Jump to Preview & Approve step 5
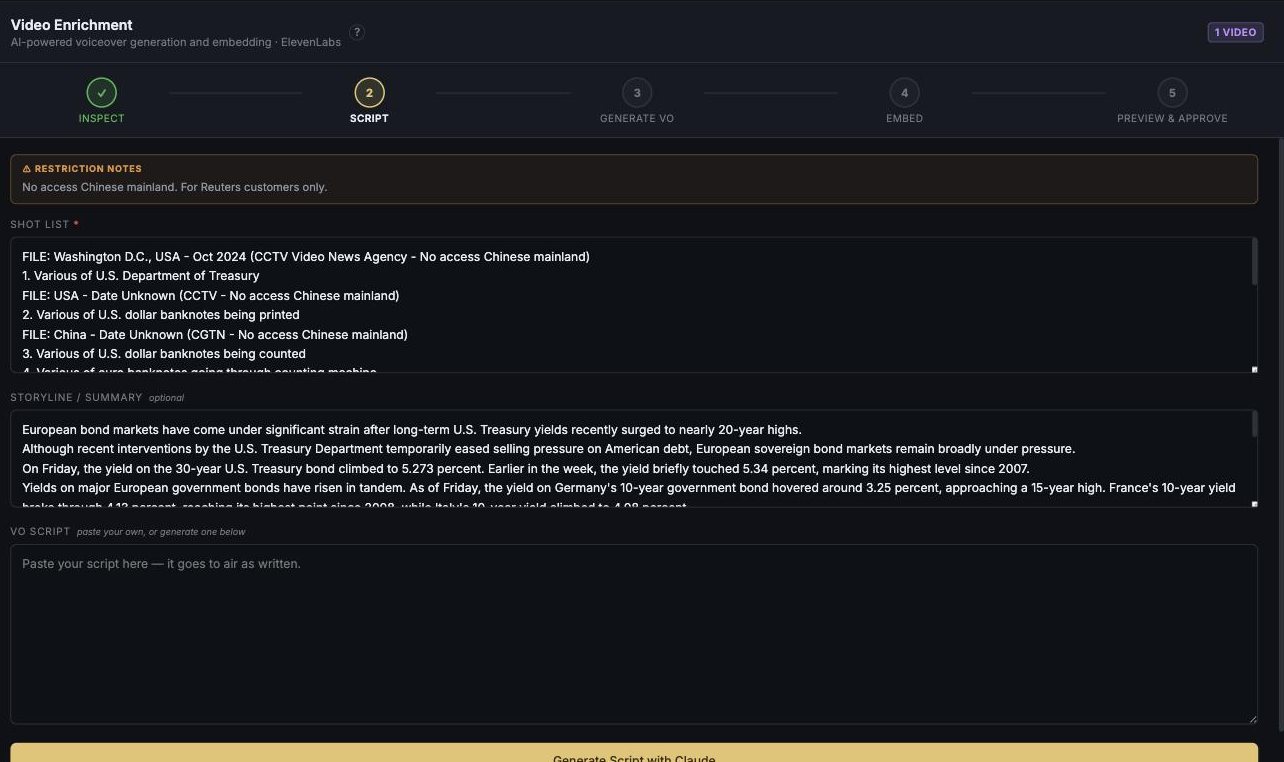This screenshot has height=762, width=1284. pyautogui.click(x=1172, y=93)
